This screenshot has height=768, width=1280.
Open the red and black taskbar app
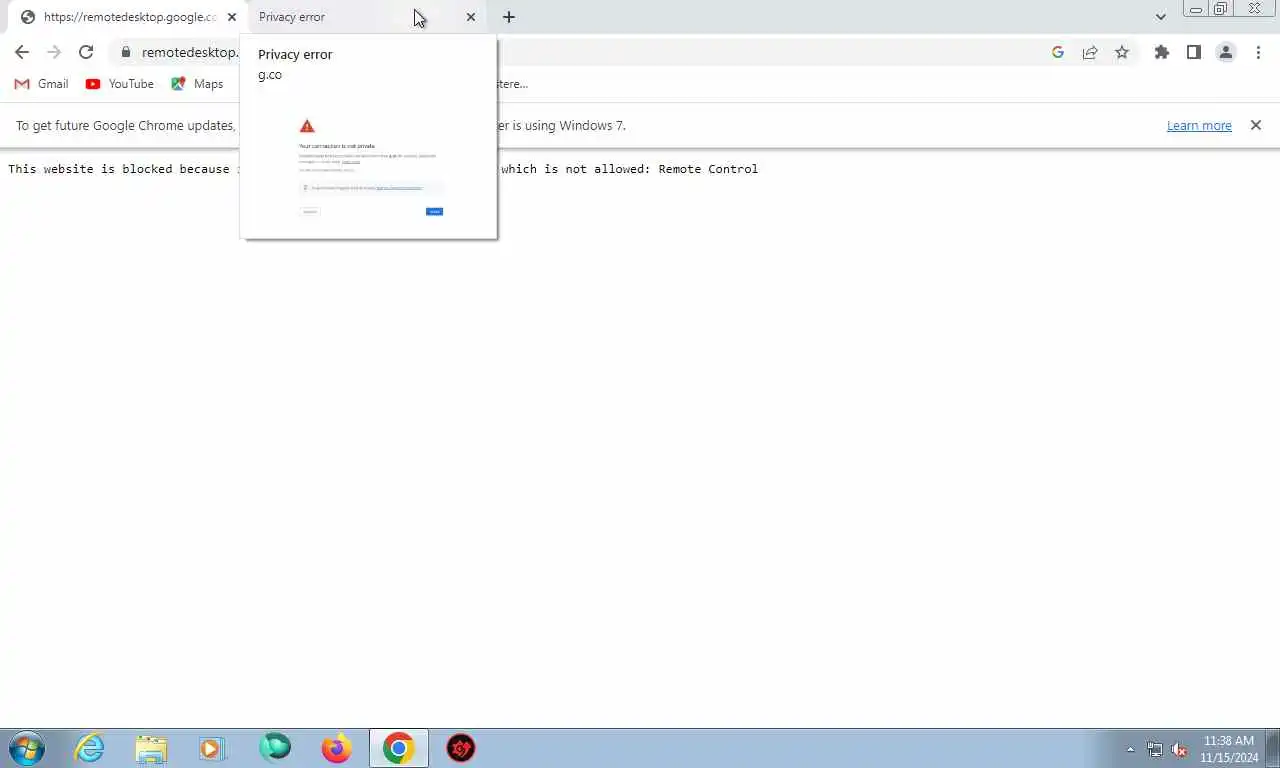click(x=461, y=748)
